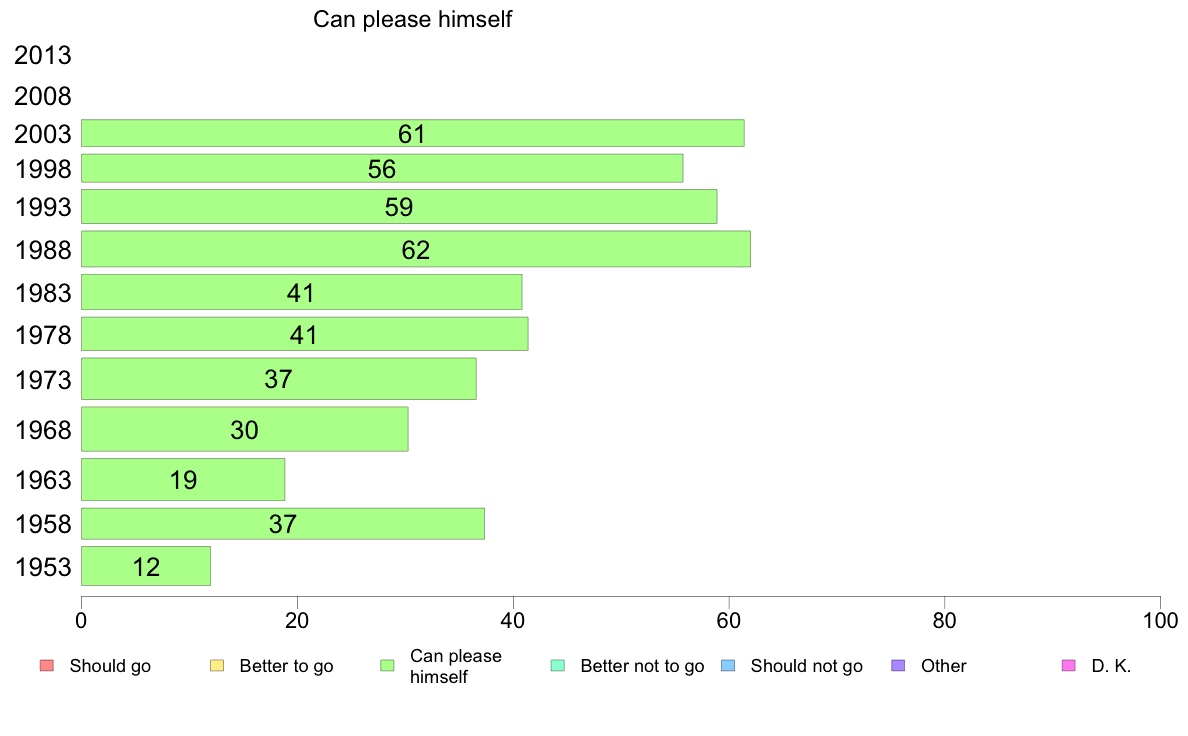
Task: Click the 100 tick on the axis
Action: (x=1160, y=621)
